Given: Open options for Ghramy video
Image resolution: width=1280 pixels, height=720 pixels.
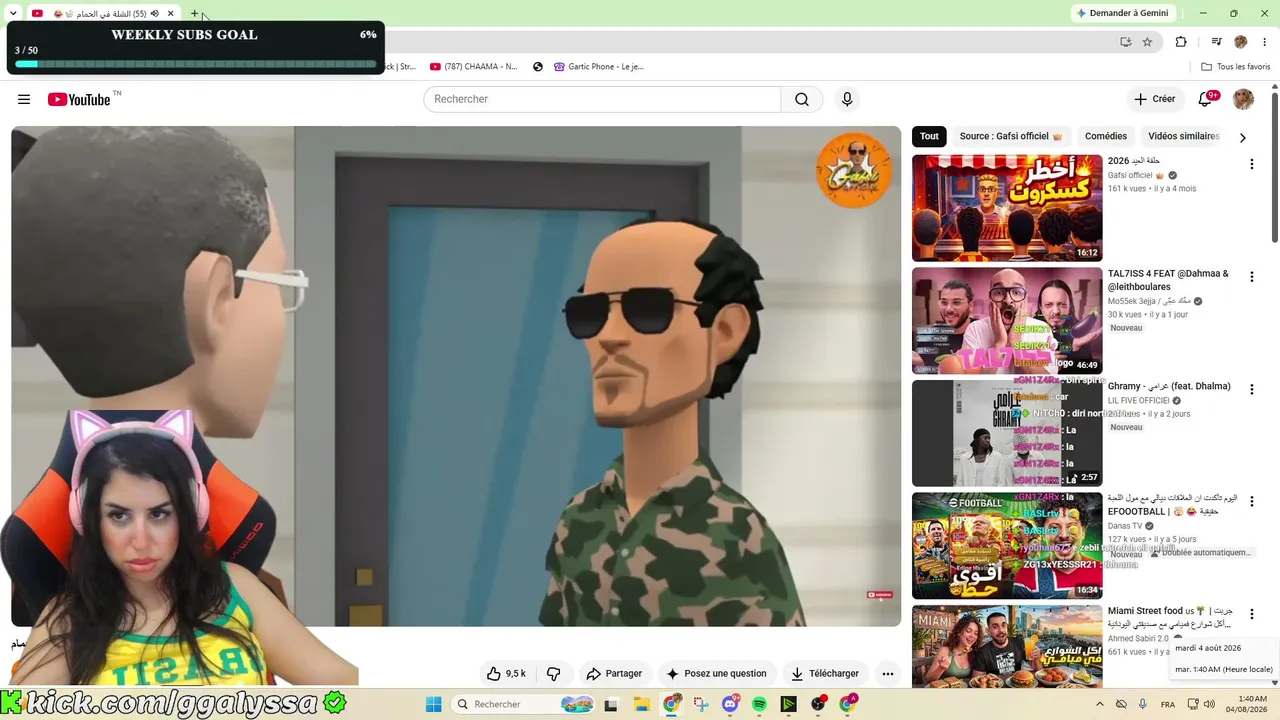Looking at the screenshot, I should [1251, 390].
